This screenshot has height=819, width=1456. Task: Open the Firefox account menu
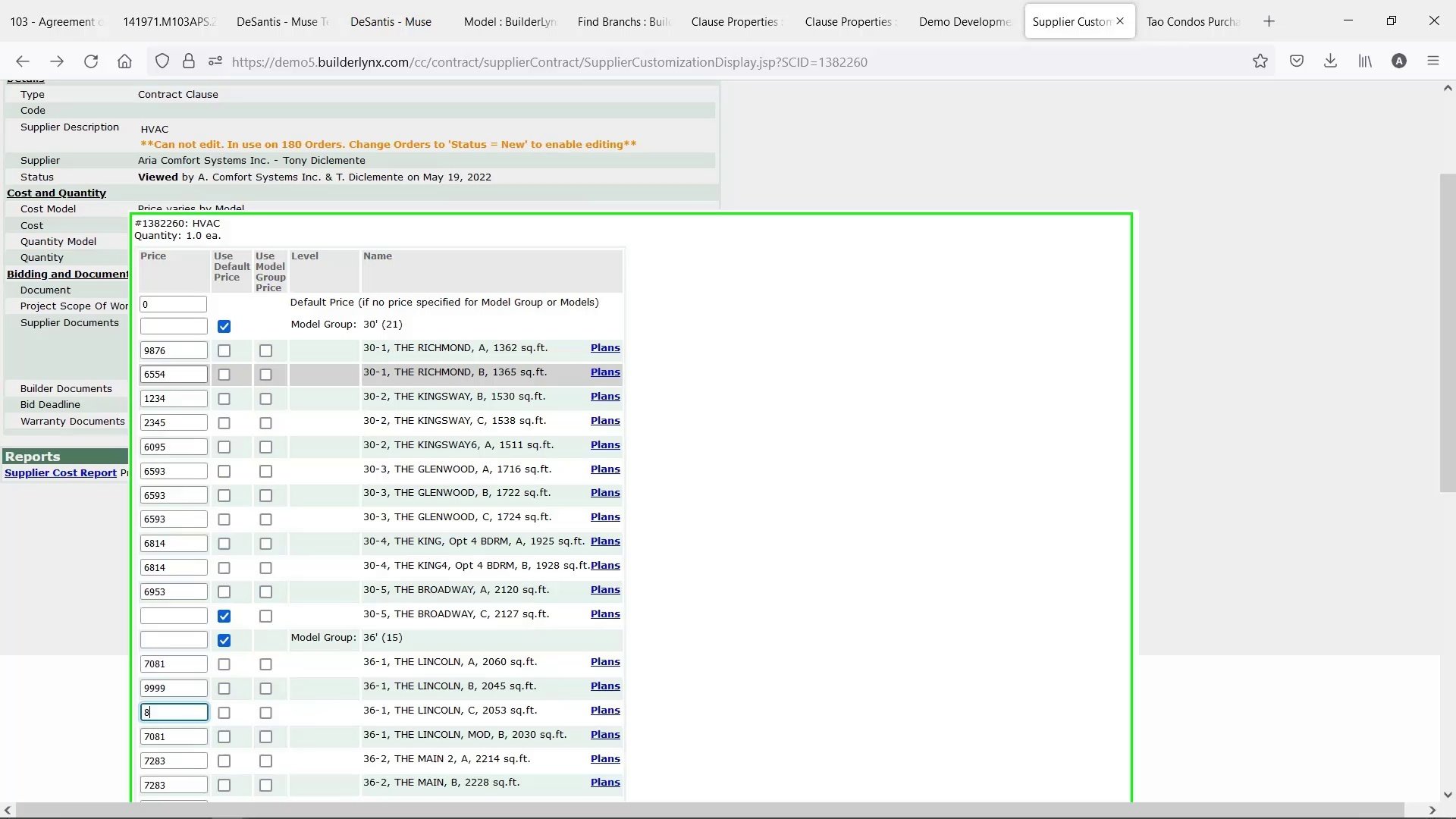coord(1399,61)
